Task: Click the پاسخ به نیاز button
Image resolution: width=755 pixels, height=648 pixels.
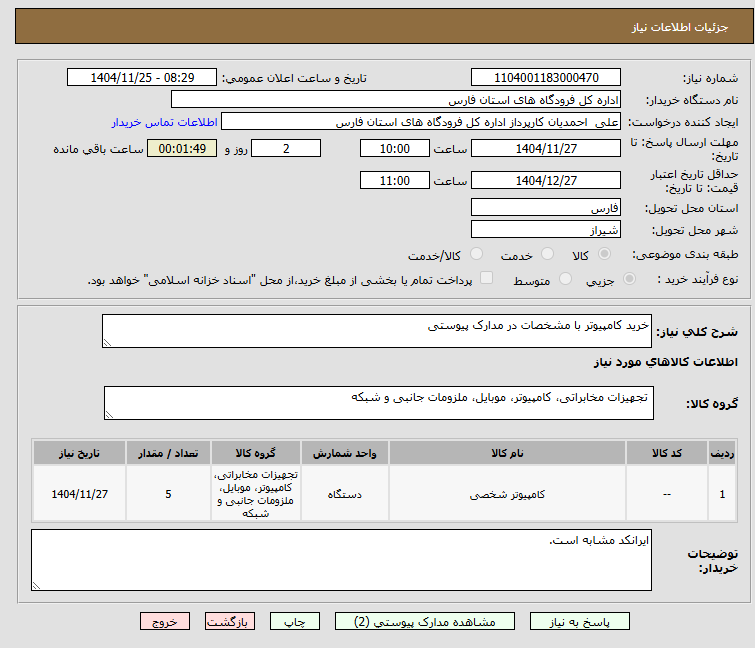Action: (x=580, y=622)
